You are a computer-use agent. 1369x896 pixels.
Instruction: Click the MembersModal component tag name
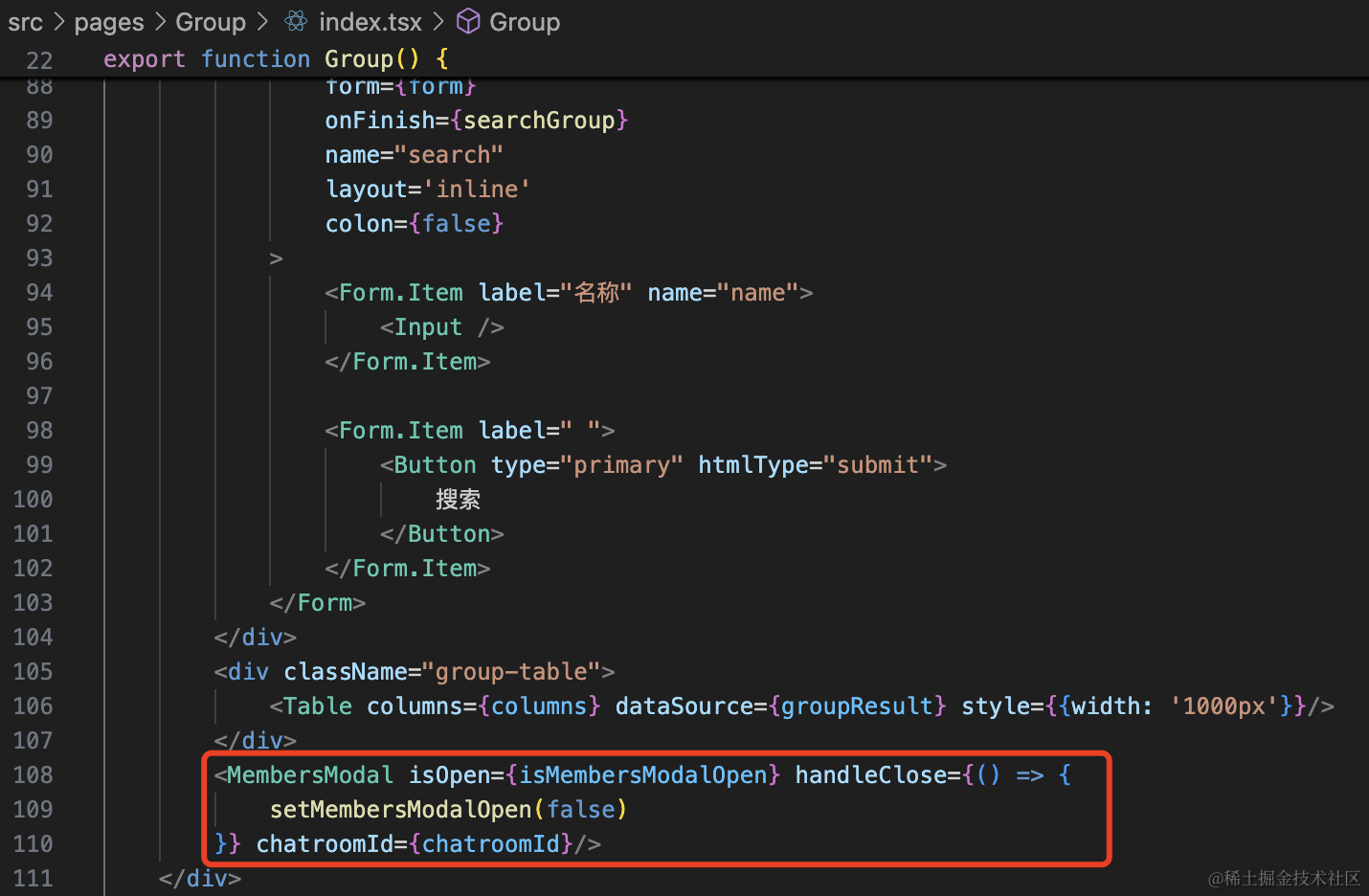[x=310, y=774]
